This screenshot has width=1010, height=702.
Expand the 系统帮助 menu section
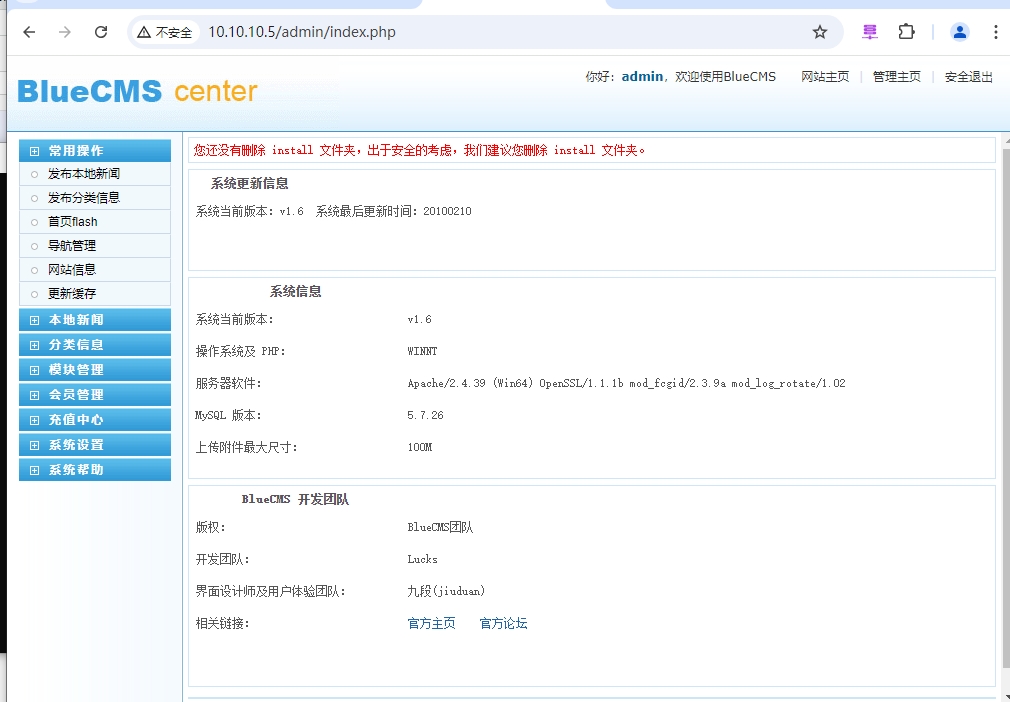point(95,470)
